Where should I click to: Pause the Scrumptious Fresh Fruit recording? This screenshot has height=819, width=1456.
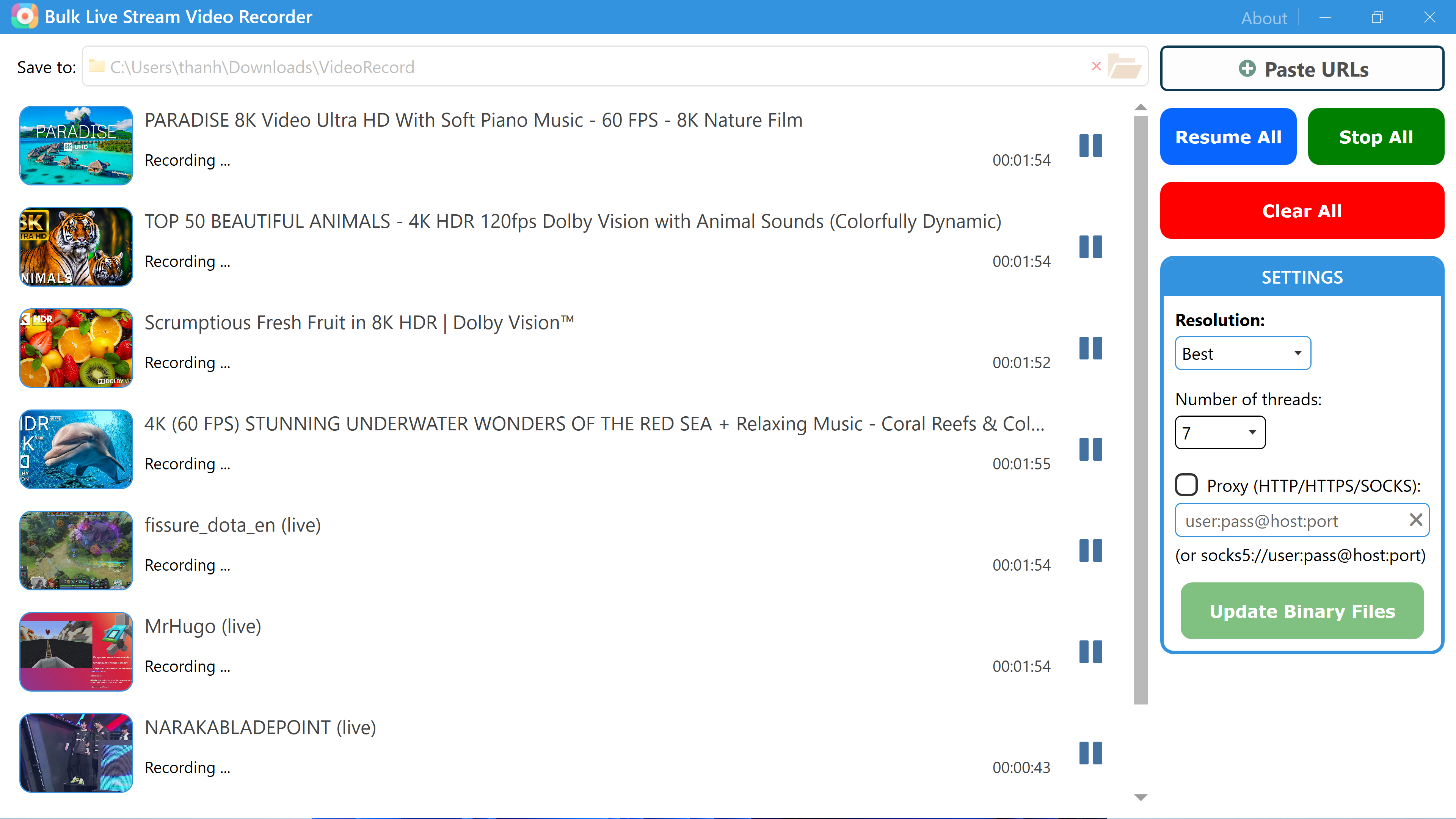coord(1090,348)
